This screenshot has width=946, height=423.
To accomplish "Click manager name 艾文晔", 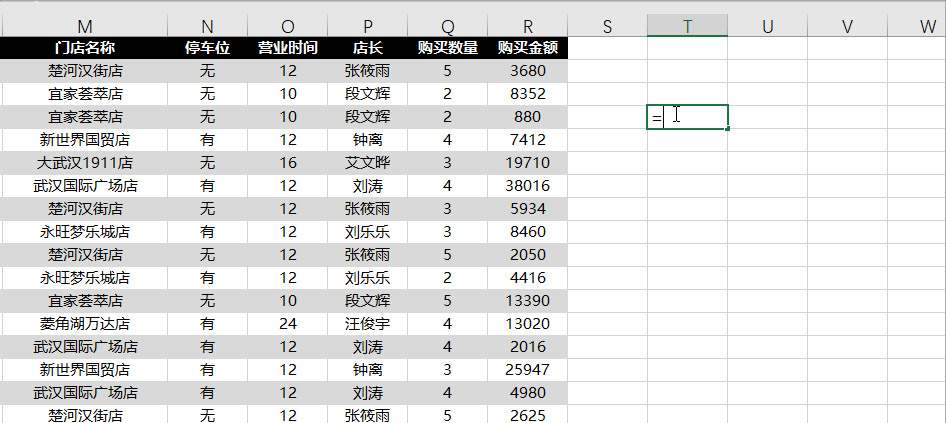I will point(368,162).
